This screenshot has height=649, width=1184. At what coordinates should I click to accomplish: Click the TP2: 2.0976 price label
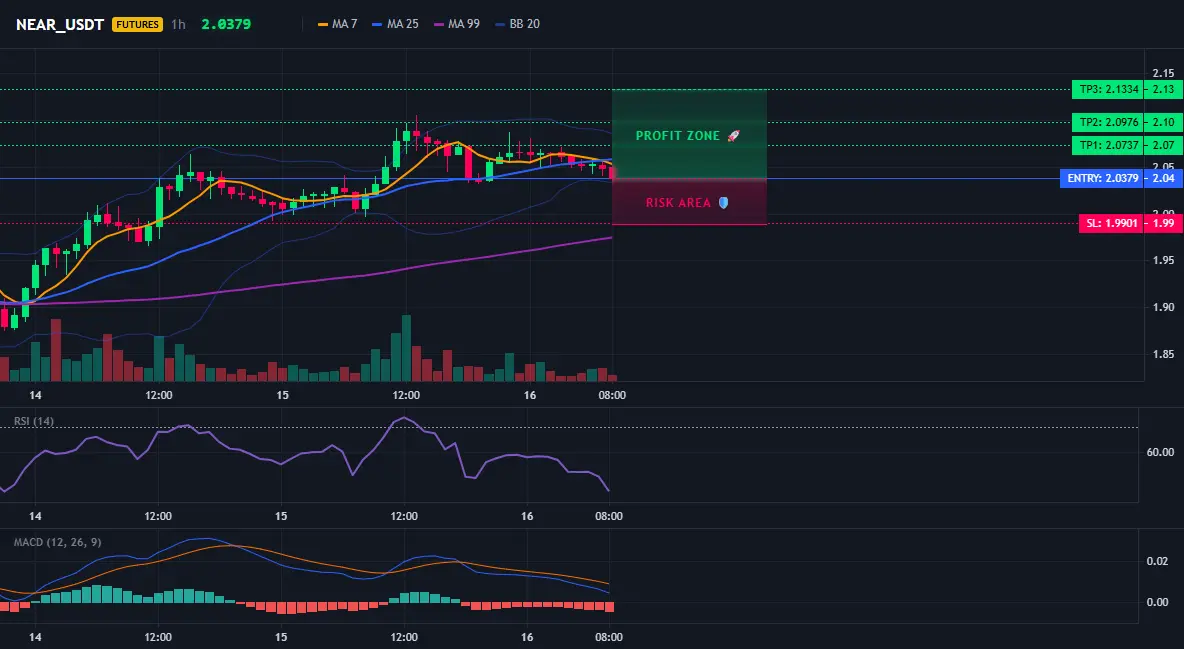pos(1107,122)
